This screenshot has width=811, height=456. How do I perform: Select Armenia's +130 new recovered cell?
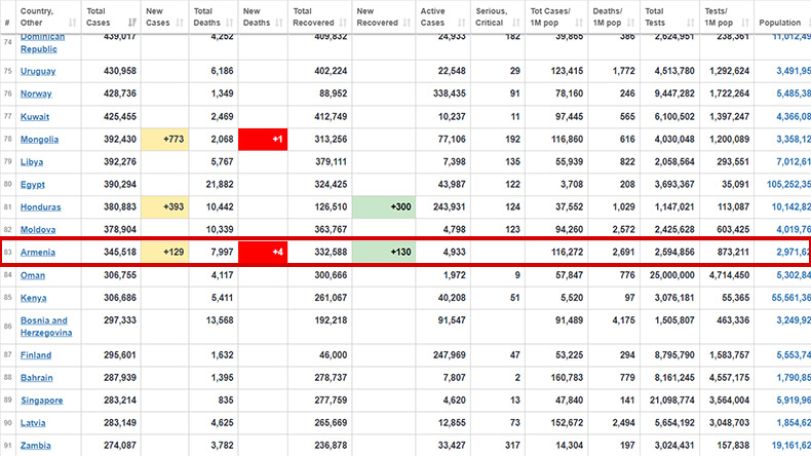pyautogui.click(x=384, y=252)
